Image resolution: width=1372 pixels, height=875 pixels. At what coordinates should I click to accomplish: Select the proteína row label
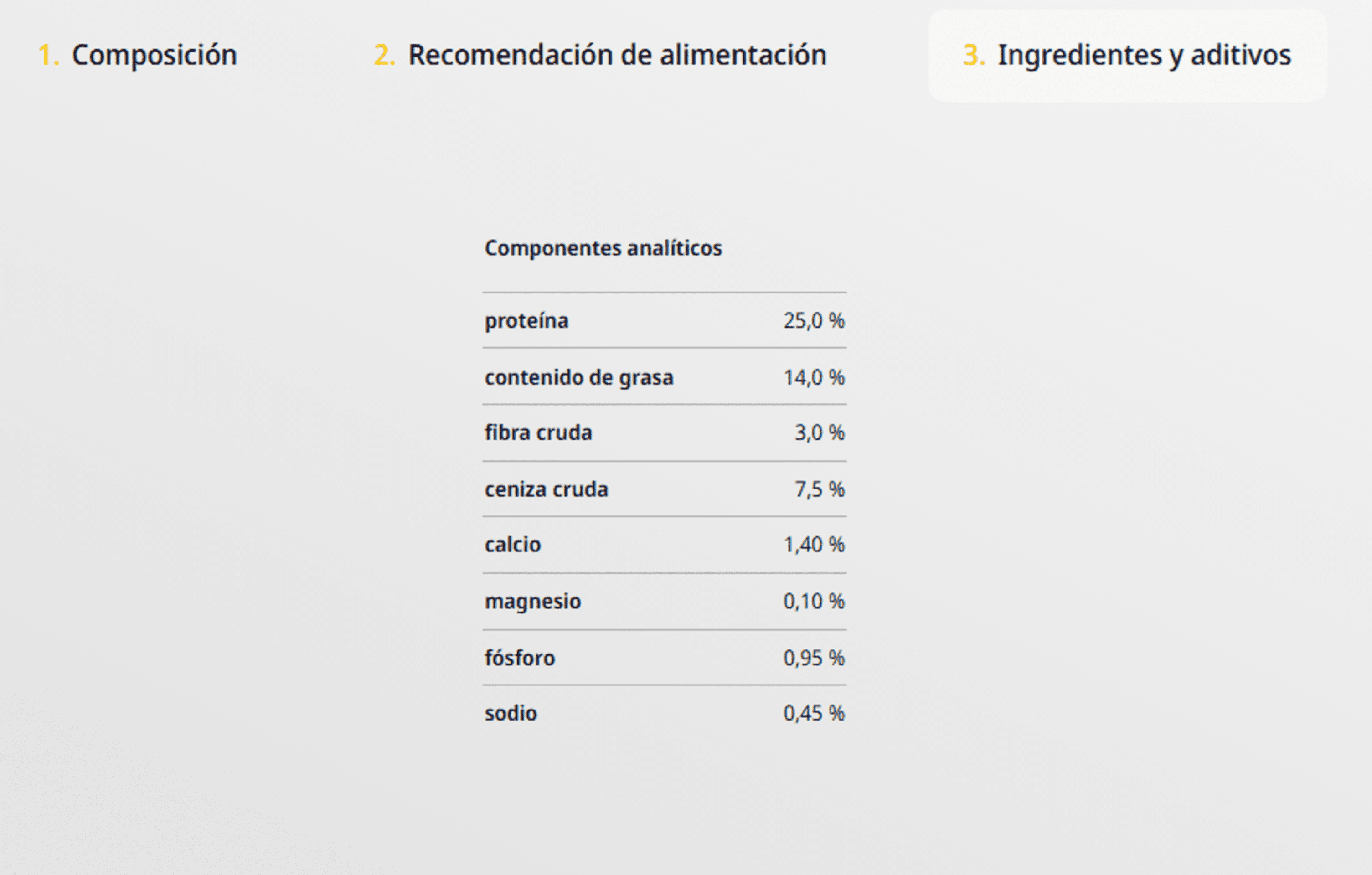526,321
